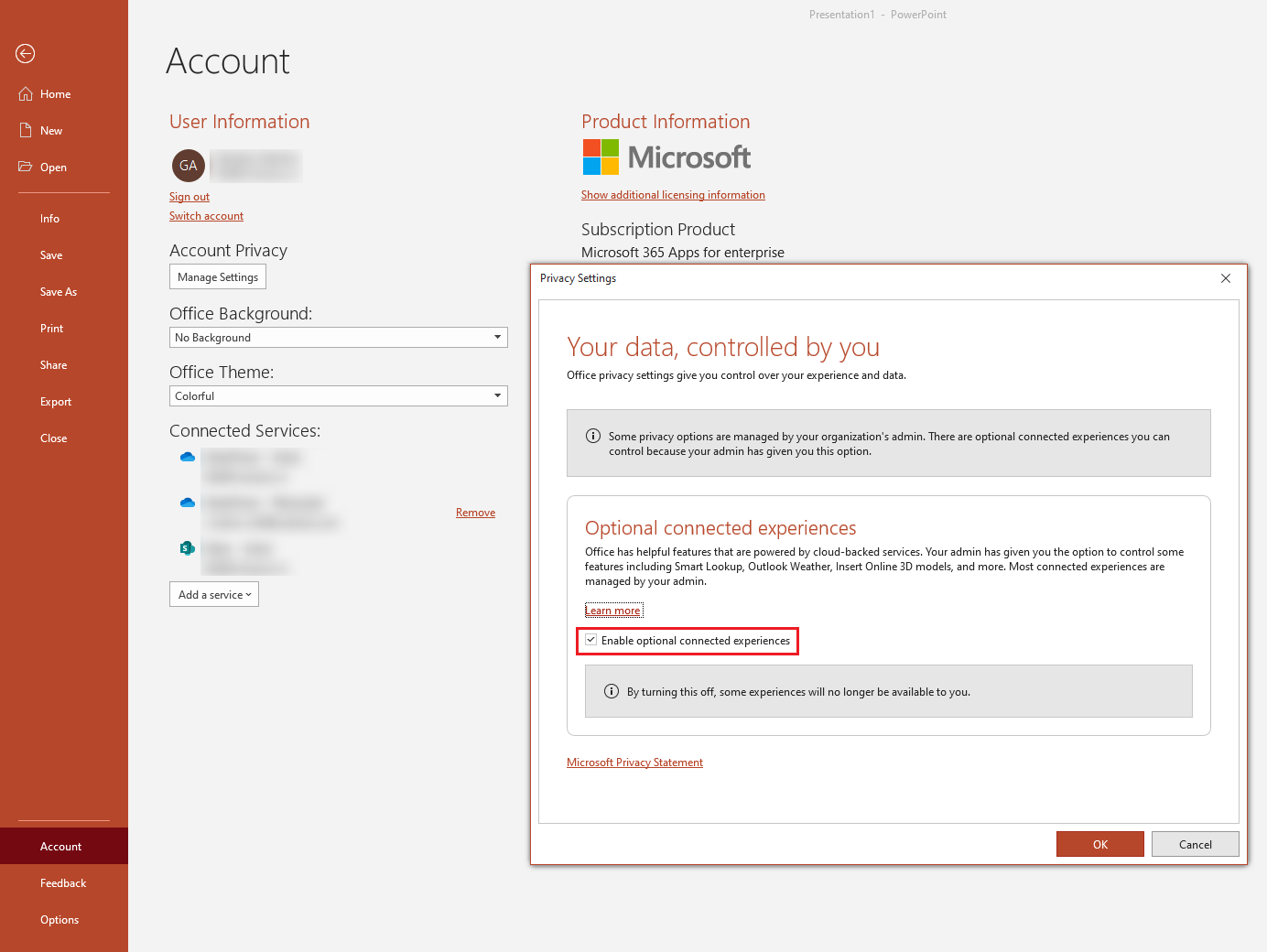Click the back arrow icon in the sidebar
1267x952 pixels.
[26, 54]
